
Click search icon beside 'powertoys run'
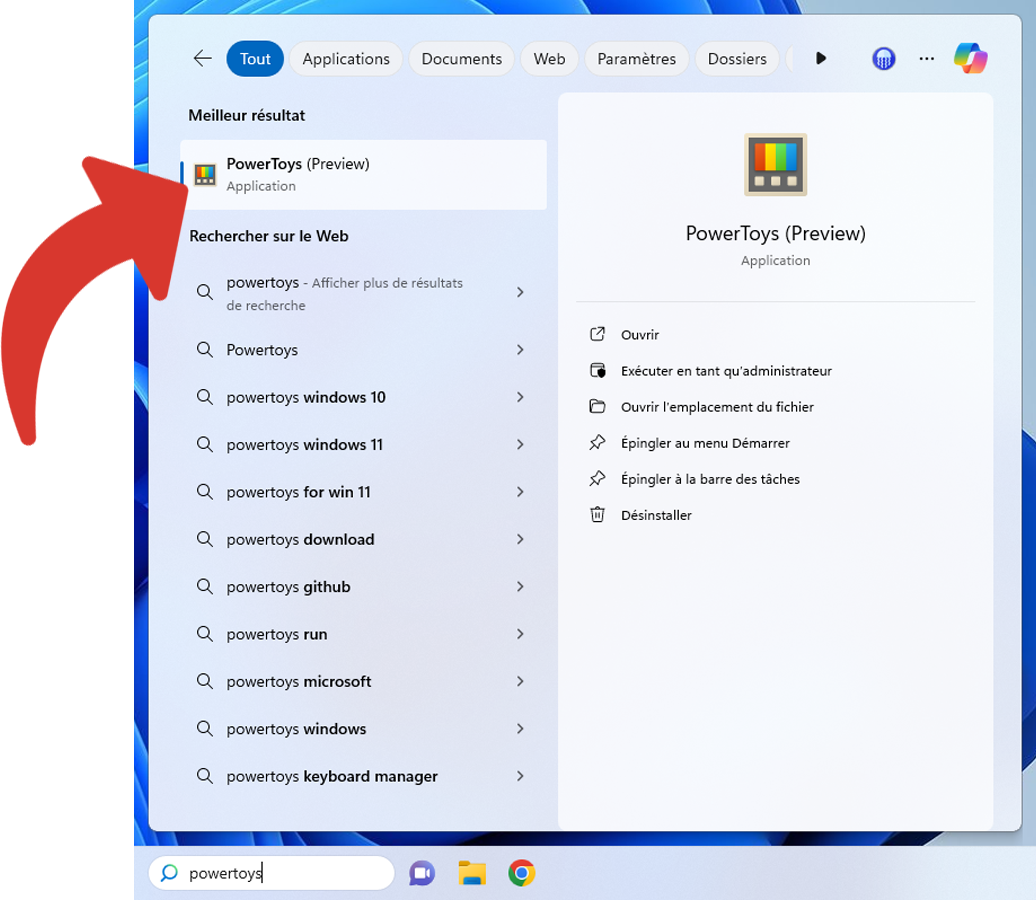(205, 634)
